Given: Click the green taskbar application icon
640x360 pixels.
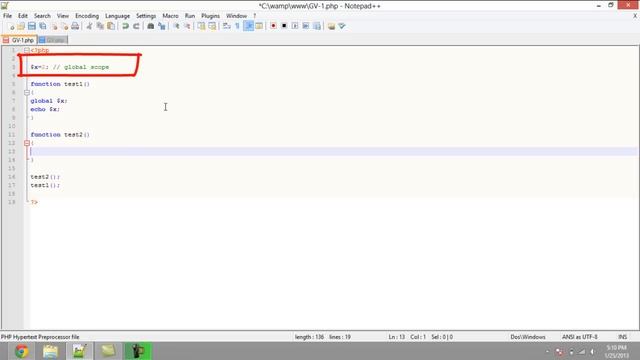Looking at the screenshot, I should point(138,351).
